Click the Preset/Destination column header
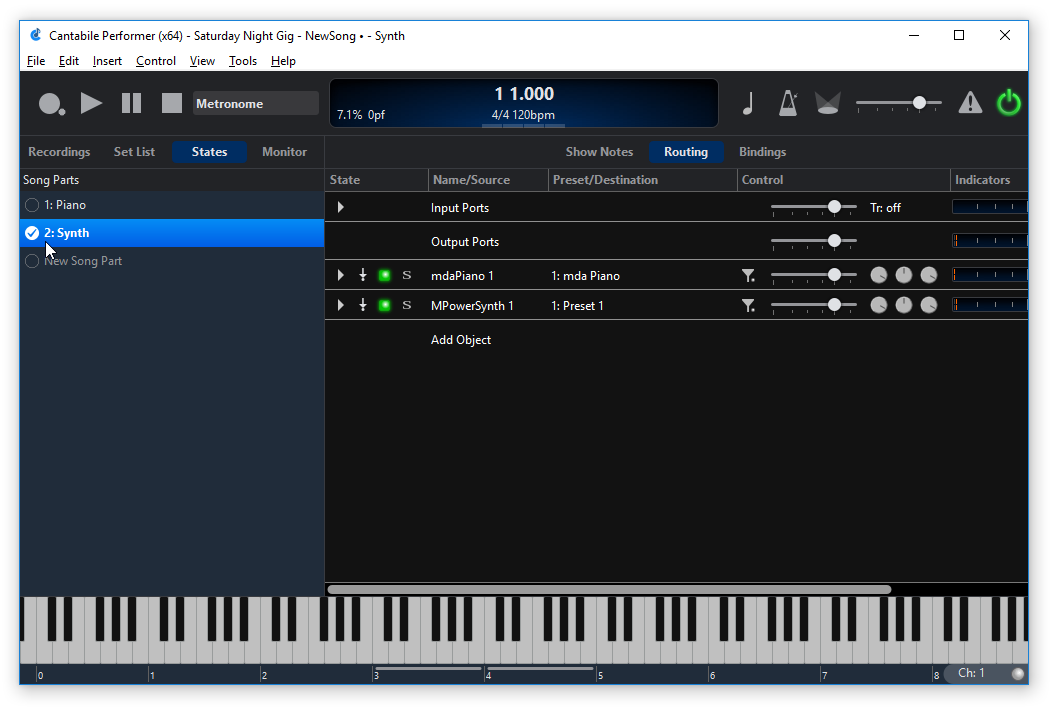The height and width of the screenshot is (708, 1052). click(643, 180)
